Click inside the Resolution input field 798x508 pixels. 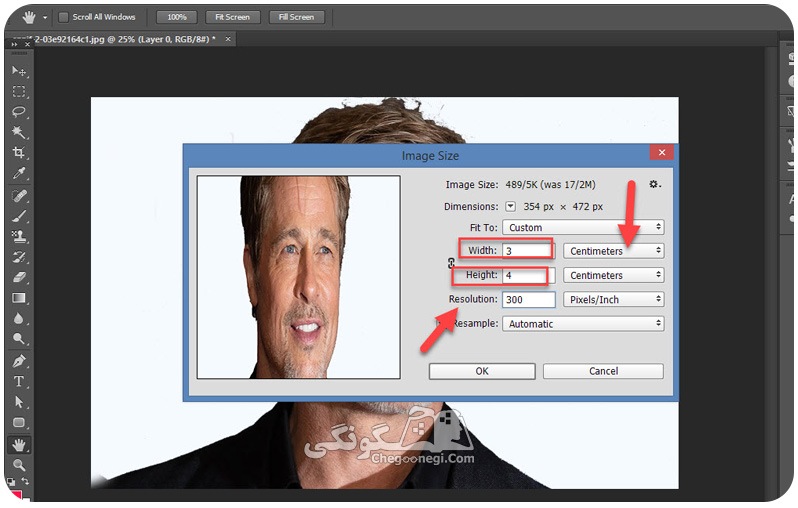(x=529, y=300)
